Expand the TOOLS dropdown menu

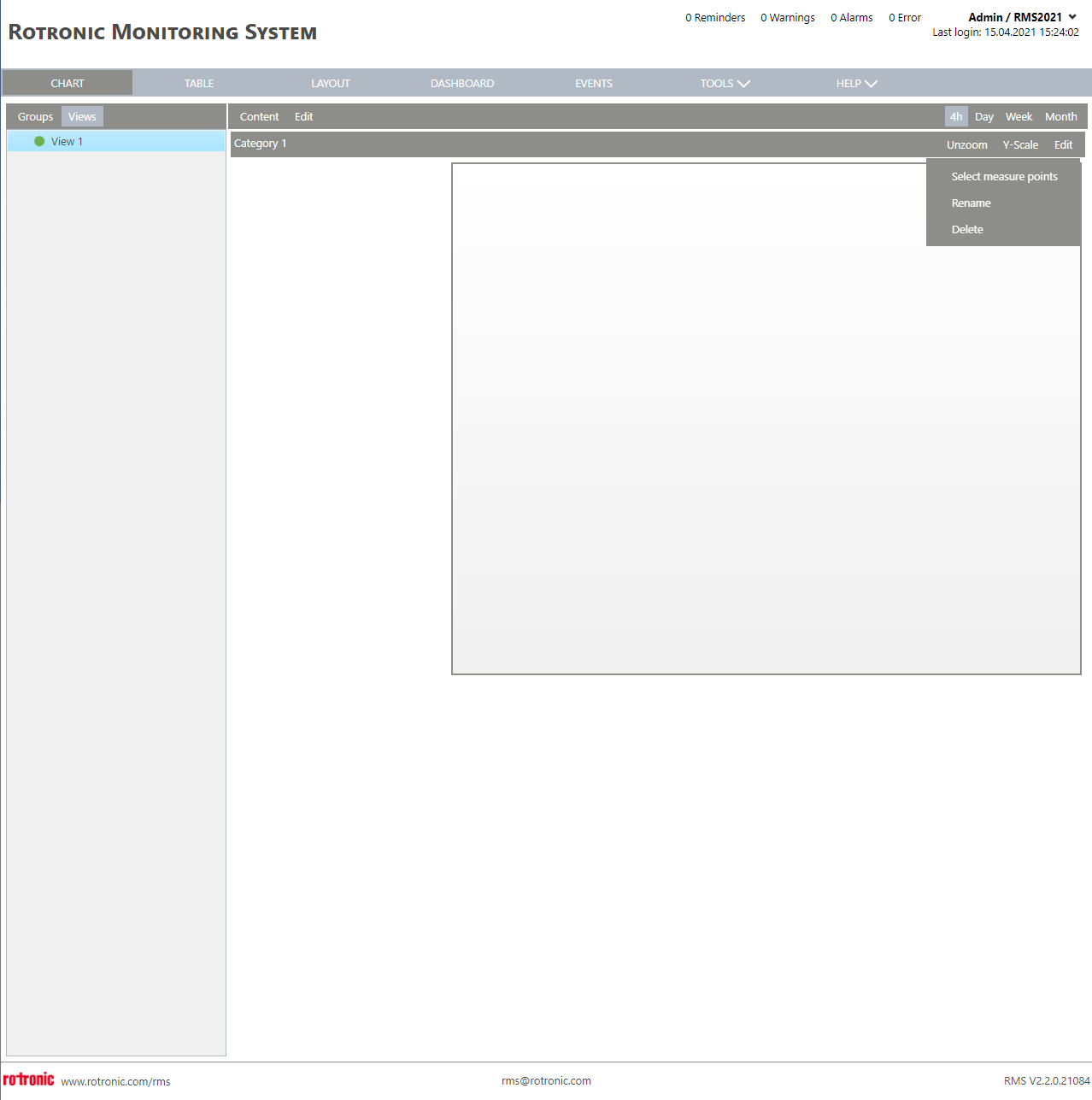point(725,83)
